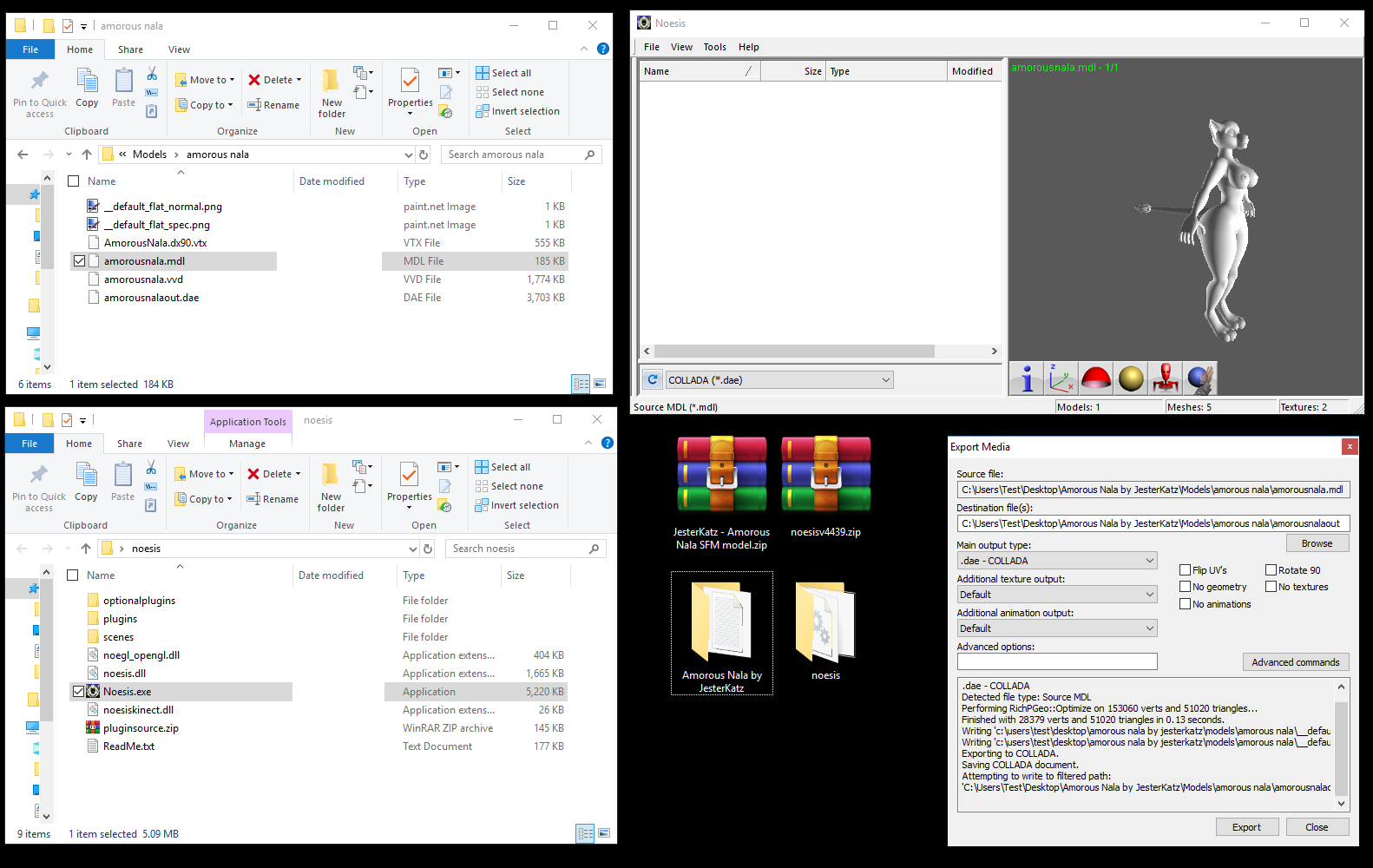1373x868 pixels.
Task: Click Select all in noesis explorer window
Action: [503, 467]
